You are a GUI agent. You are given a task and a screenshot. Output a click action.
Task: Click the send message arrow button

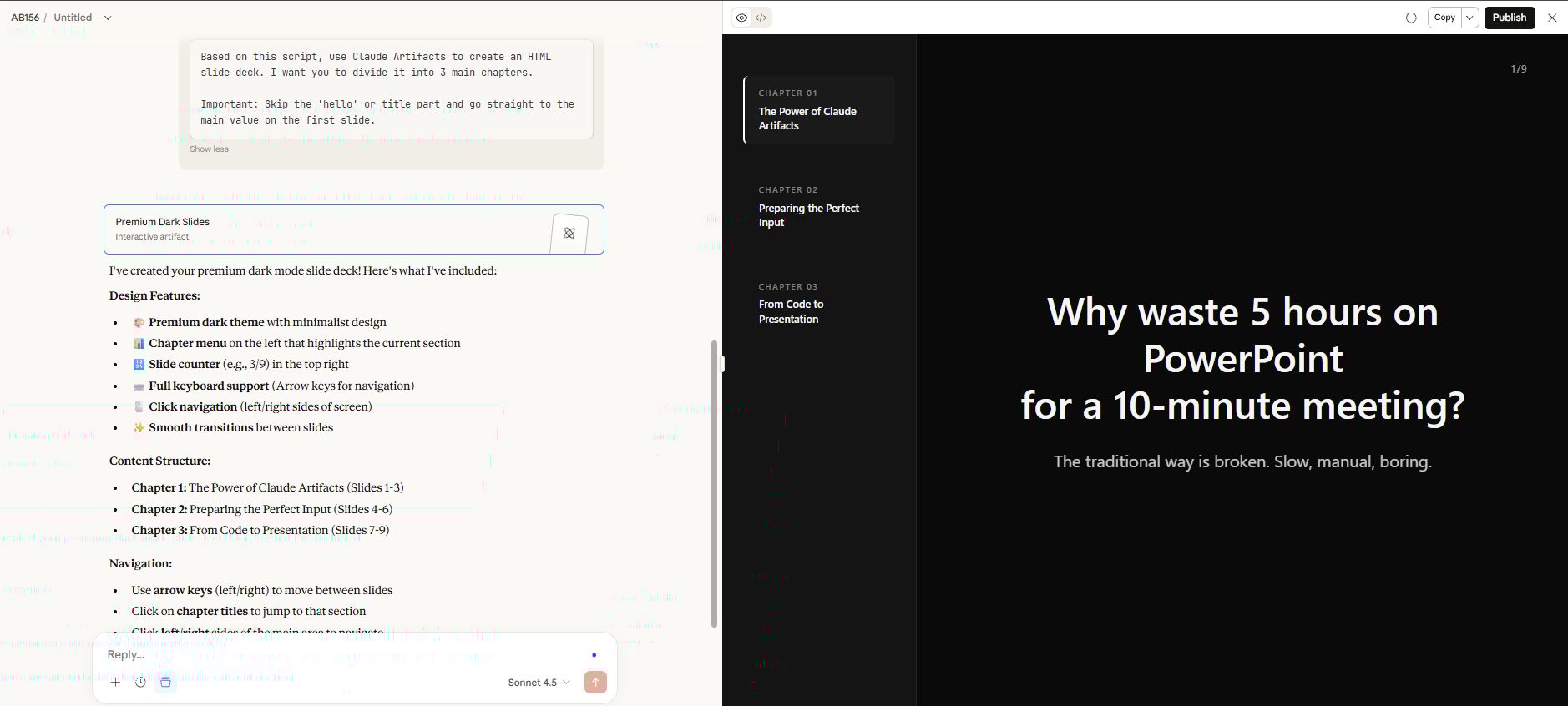click(595, 682)
